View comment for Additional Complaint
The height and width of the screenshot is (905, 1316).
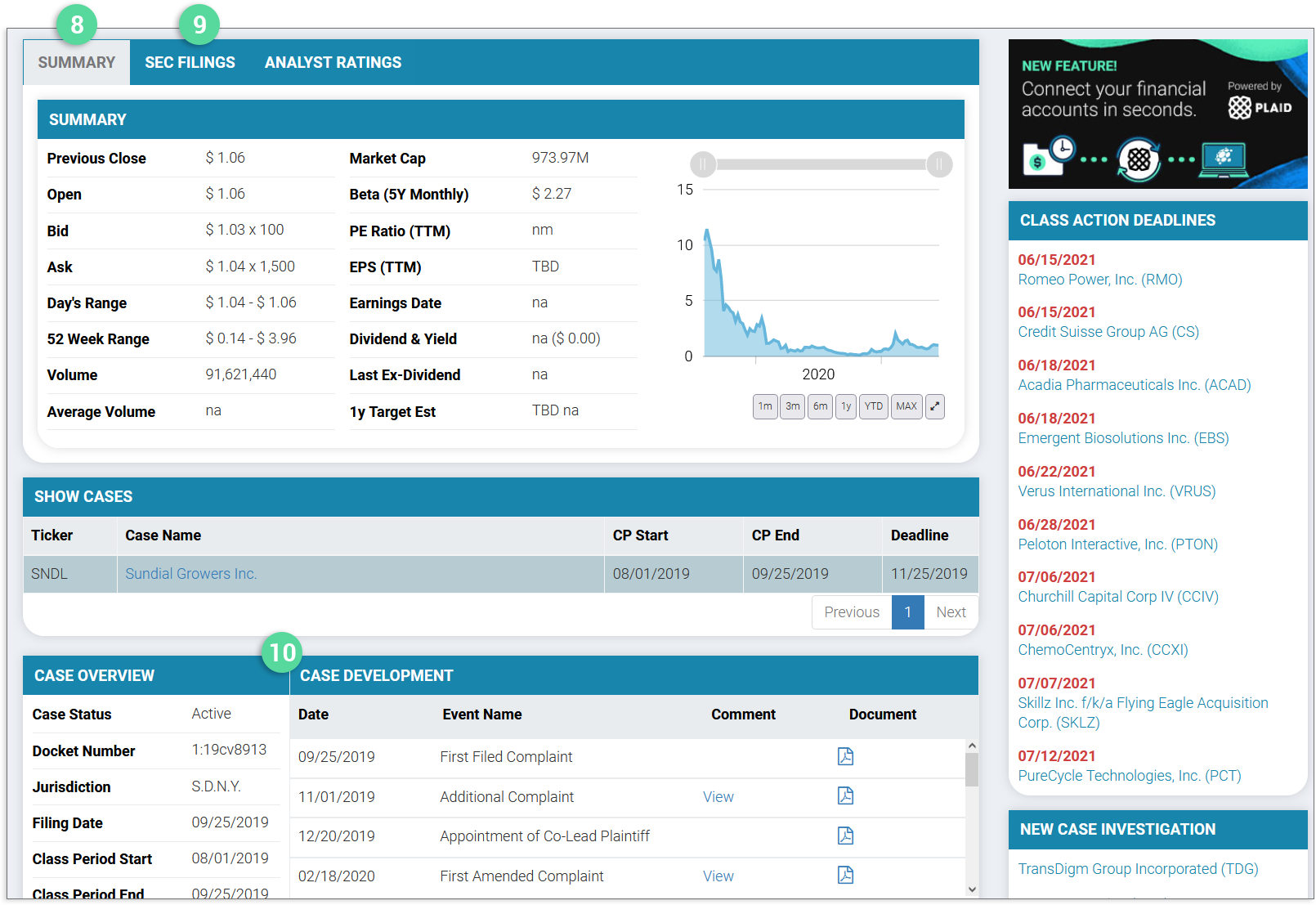pyautogui.click(x=718, y=797)
